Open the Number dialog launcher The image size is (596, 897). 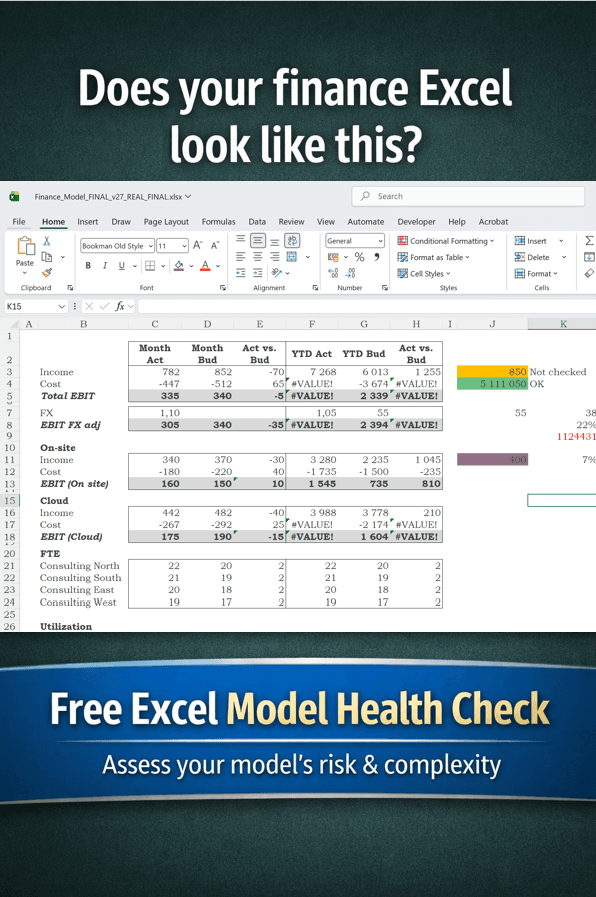385,288
